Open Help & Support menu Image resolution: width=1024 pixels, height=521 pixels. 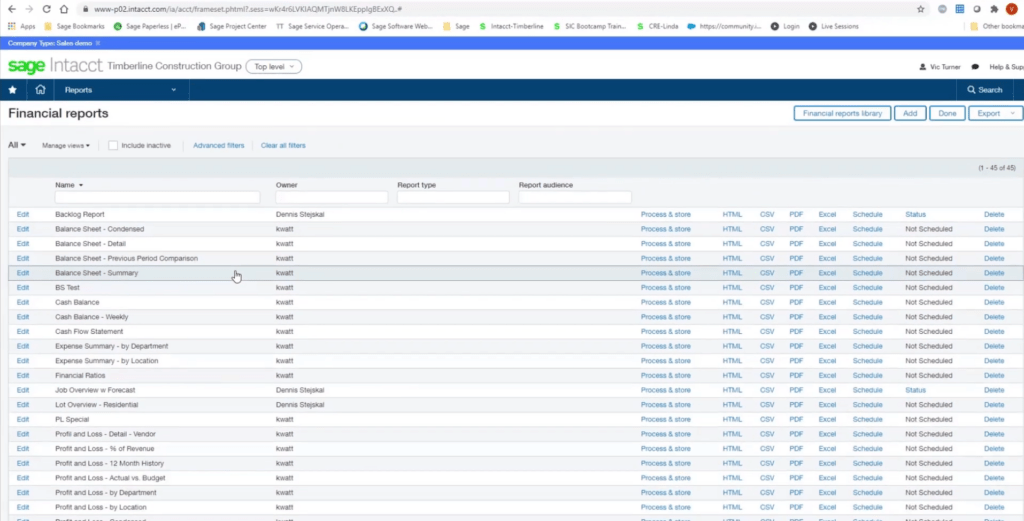pyautogui.click(x=1006, y=67)
